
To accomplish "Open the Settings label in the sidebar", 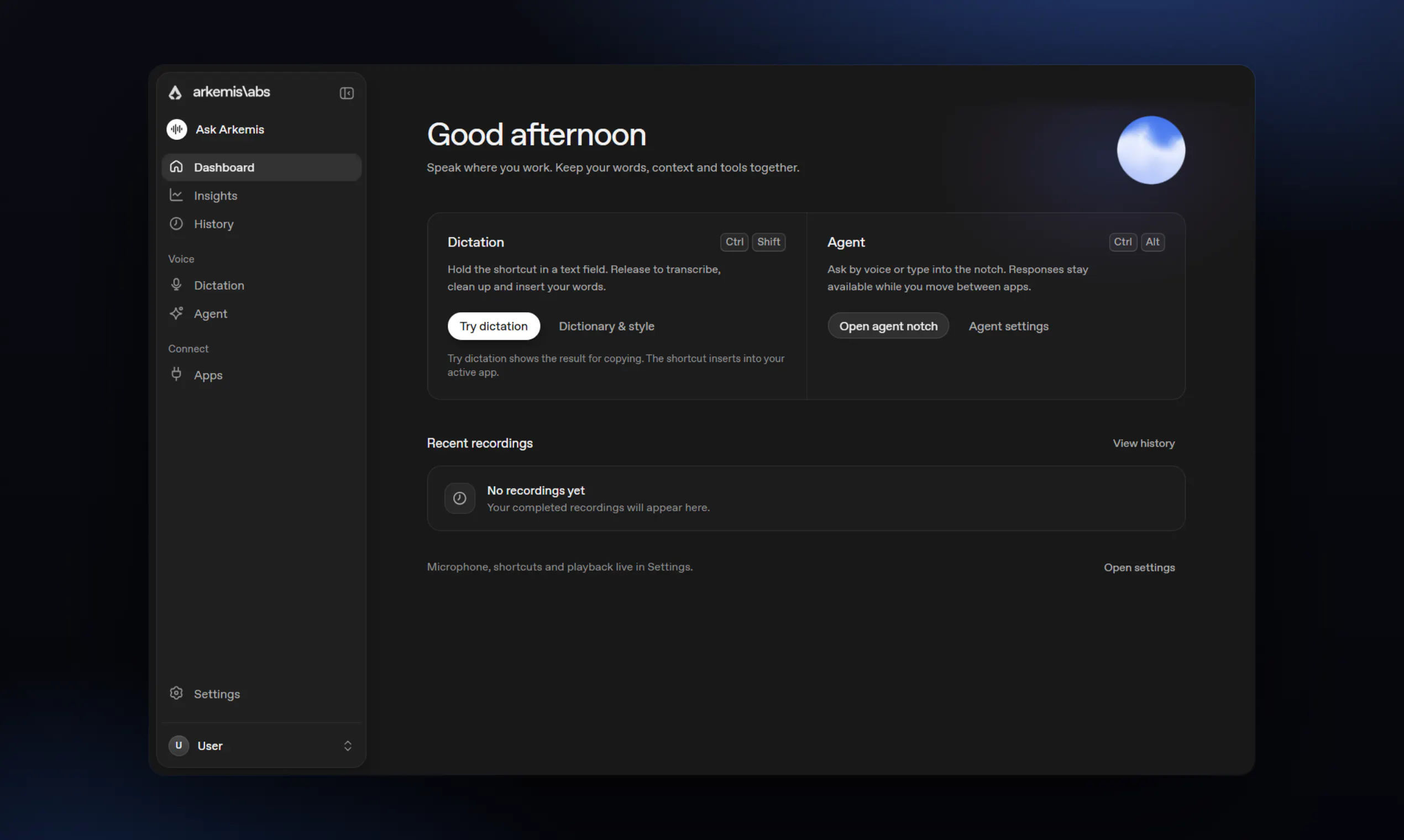I will pos(217,694).
